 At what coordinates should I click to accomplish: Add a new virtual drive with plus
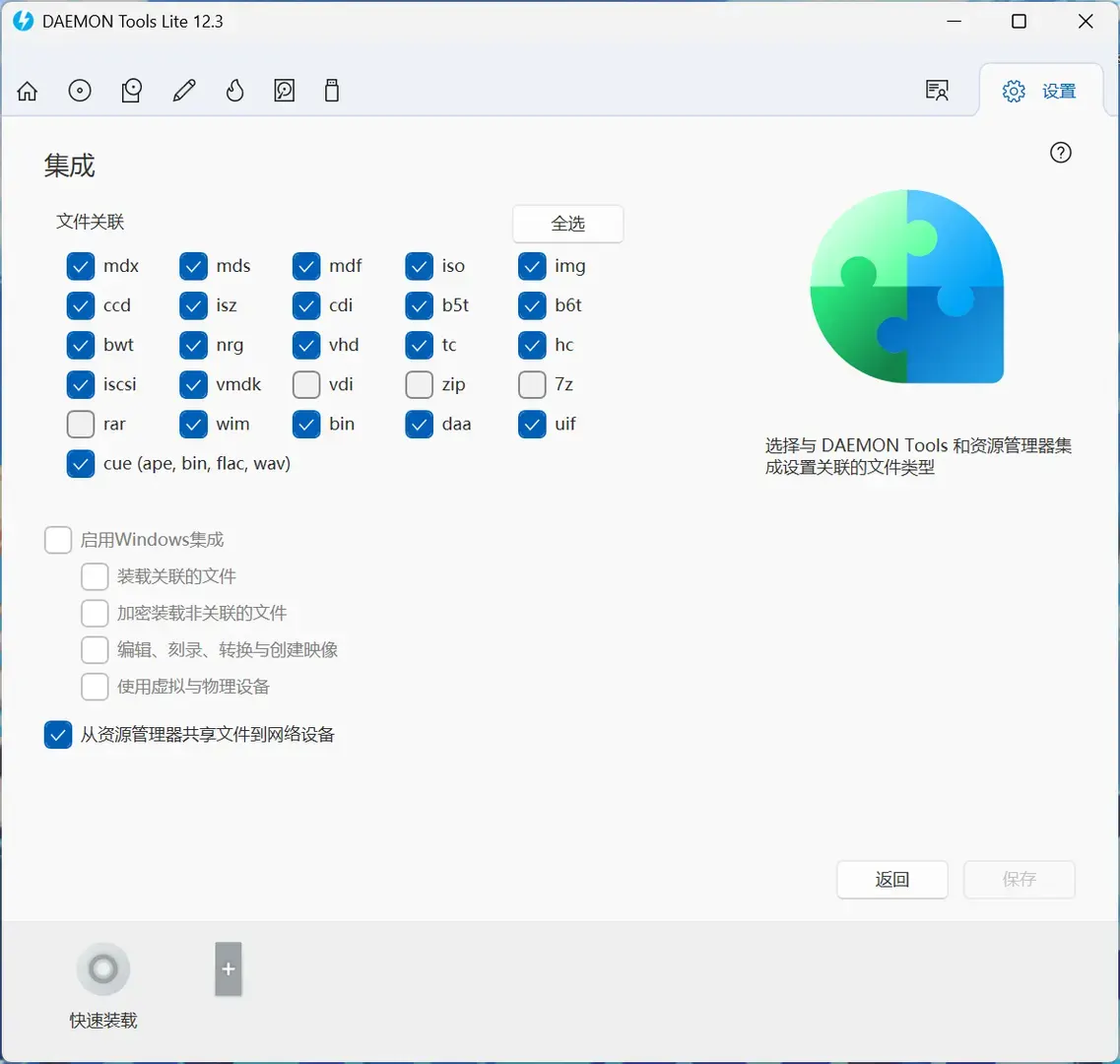[229, 969]
